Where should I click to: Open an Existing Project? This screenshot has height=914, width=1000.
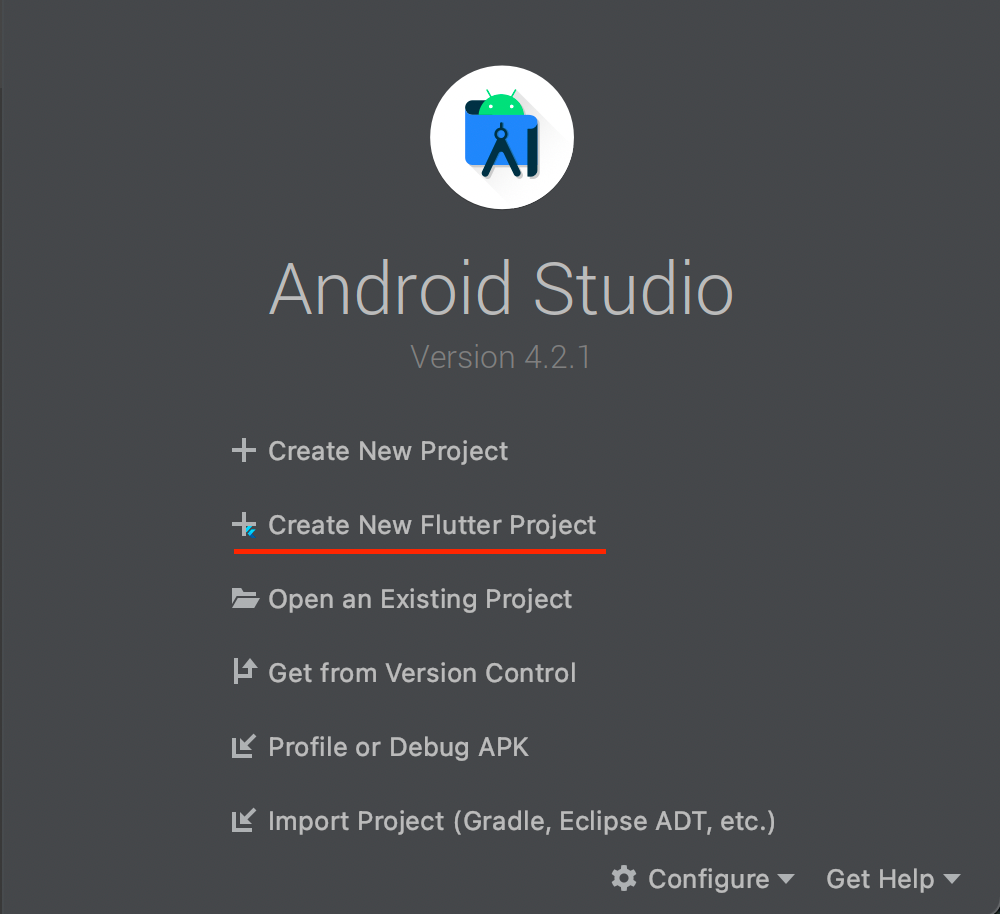[x=420, y=600]
